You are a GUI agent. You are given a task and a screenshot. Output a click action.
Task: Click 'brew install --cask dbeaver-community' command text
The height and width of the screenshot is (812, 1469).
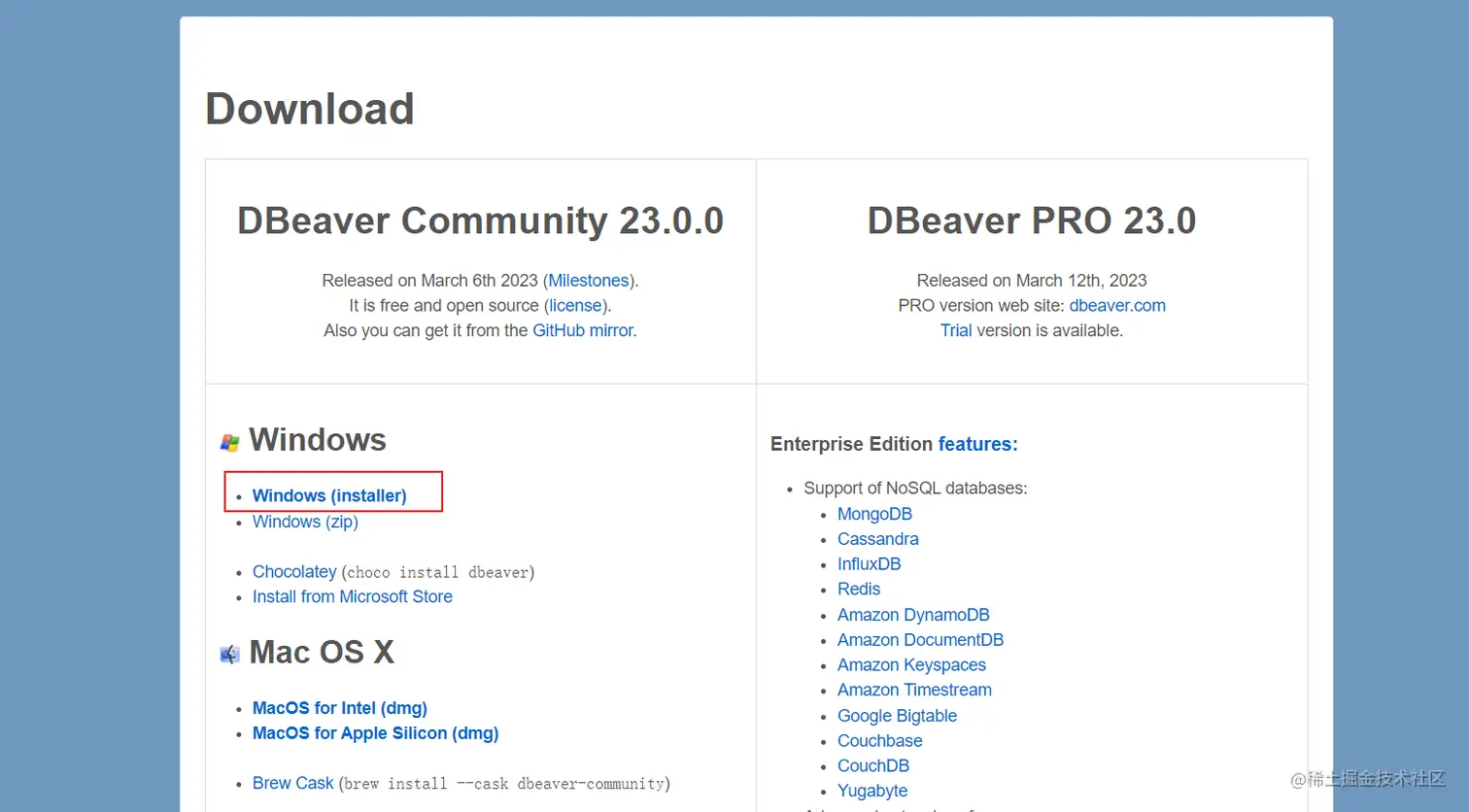point(504,784)
